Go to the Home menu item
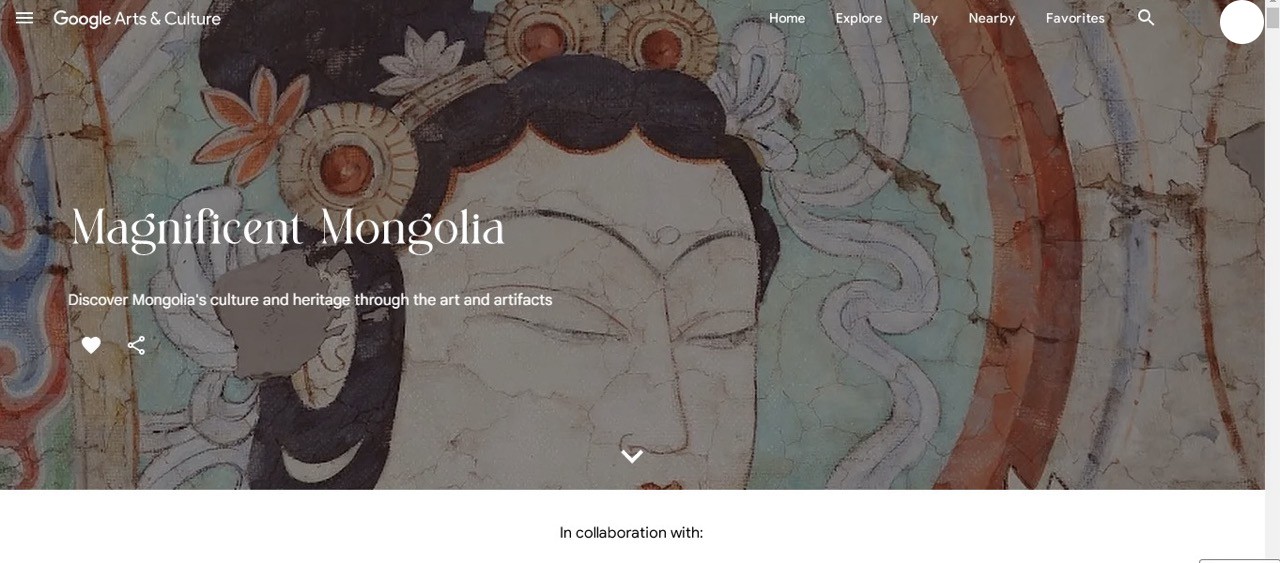 coord(787,18)
